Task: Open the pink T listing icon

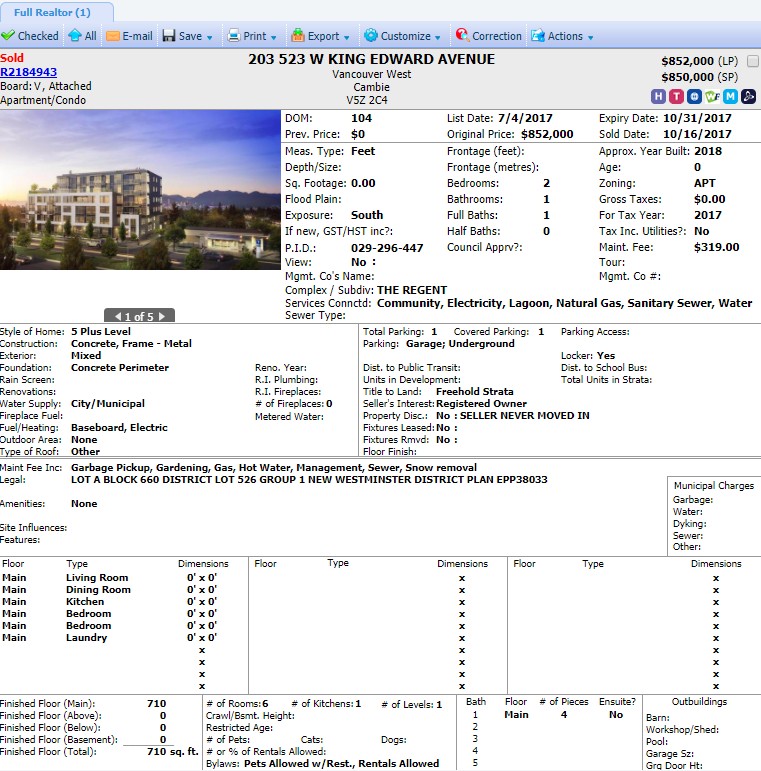Action: (x=676, y=96)
